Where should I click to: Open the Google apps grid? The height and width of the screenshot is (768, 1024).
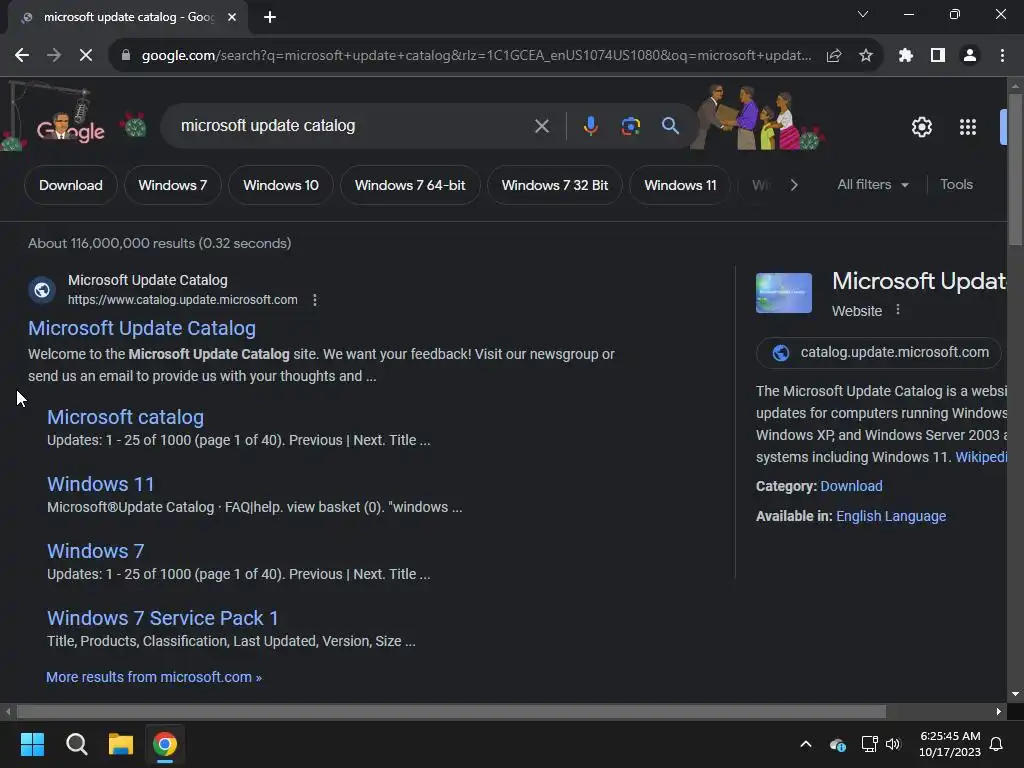tap(968, 127)
